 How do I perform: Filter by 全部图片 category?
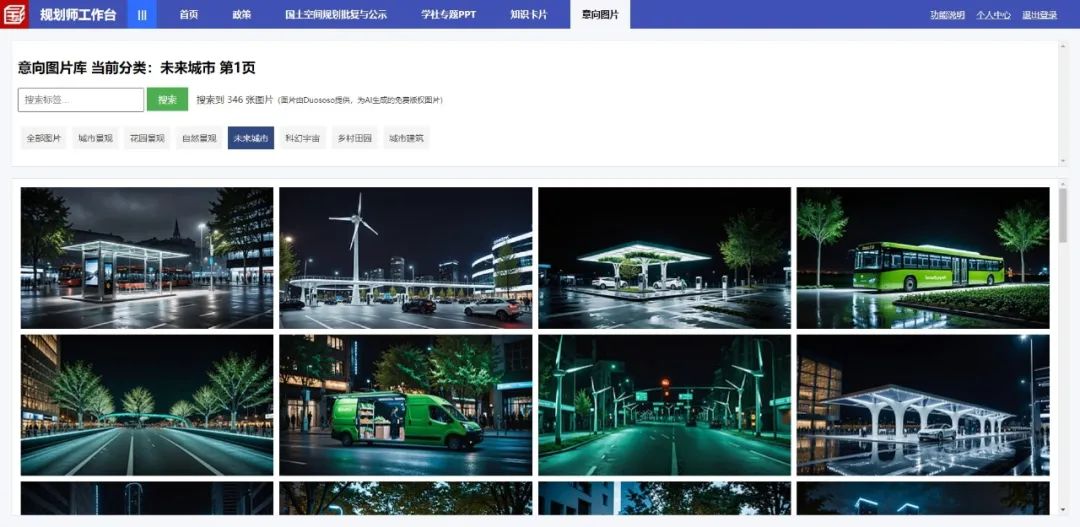(44, 138)
